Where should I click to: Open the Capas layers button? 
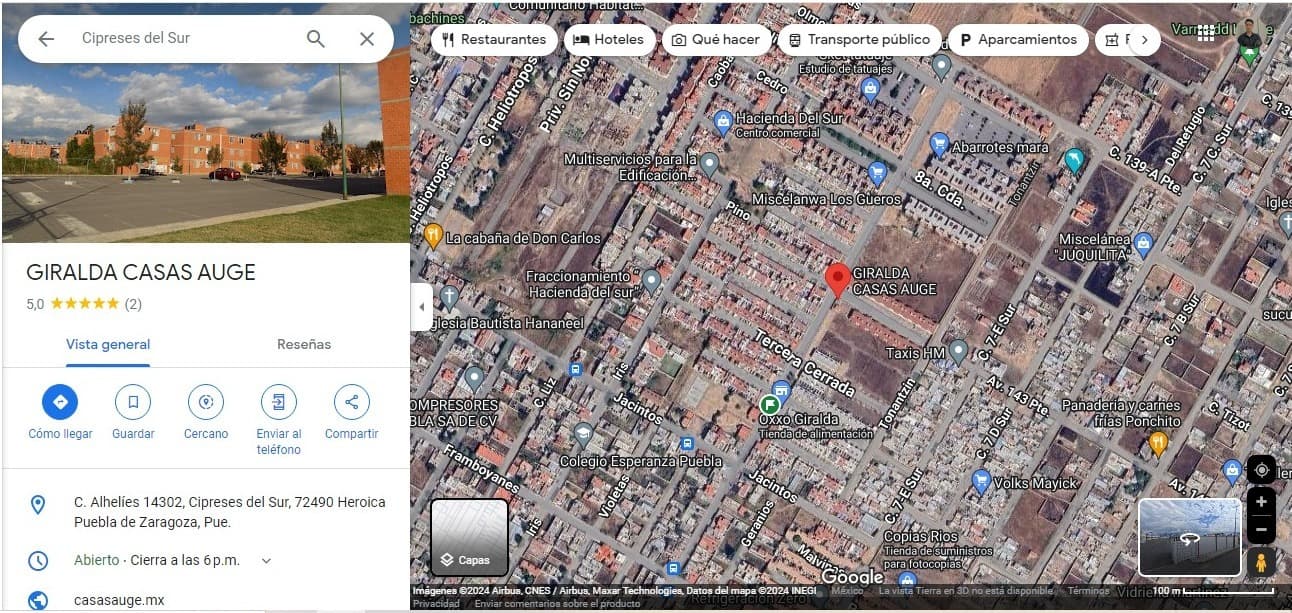pyautogui.click(x=469, y=537)
